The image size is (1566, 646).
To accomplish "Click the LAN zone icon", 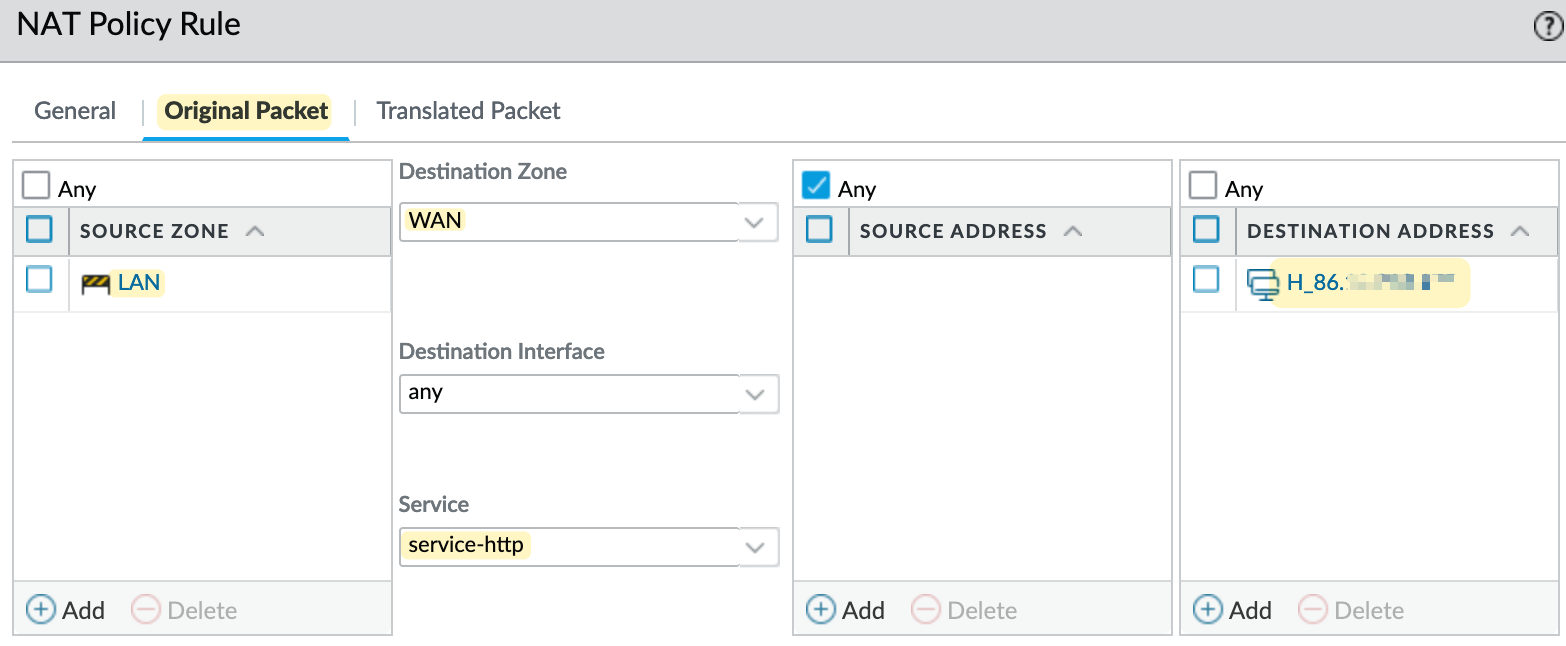I will click(x=96, y=284).
